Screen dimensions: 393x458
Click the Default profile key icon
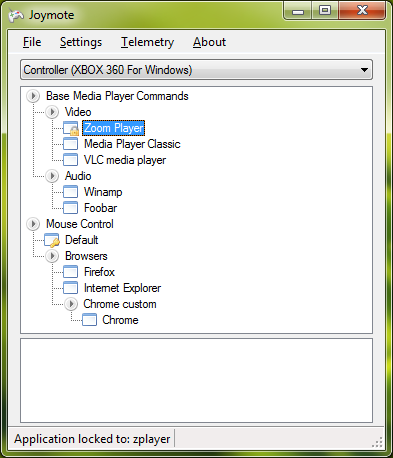click(52, 240)
